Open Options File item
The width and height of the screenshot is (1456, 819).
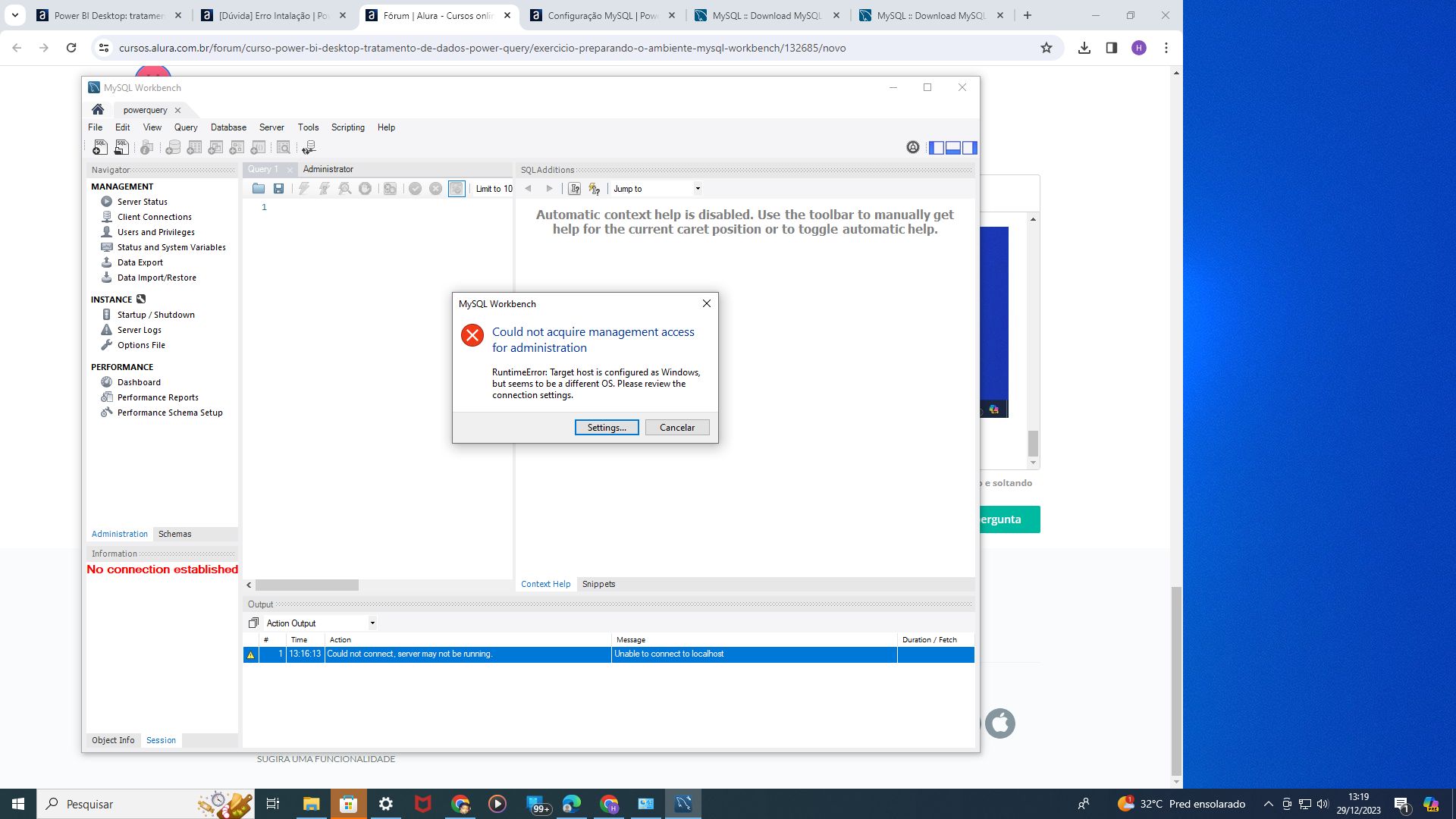pos(141,345)
